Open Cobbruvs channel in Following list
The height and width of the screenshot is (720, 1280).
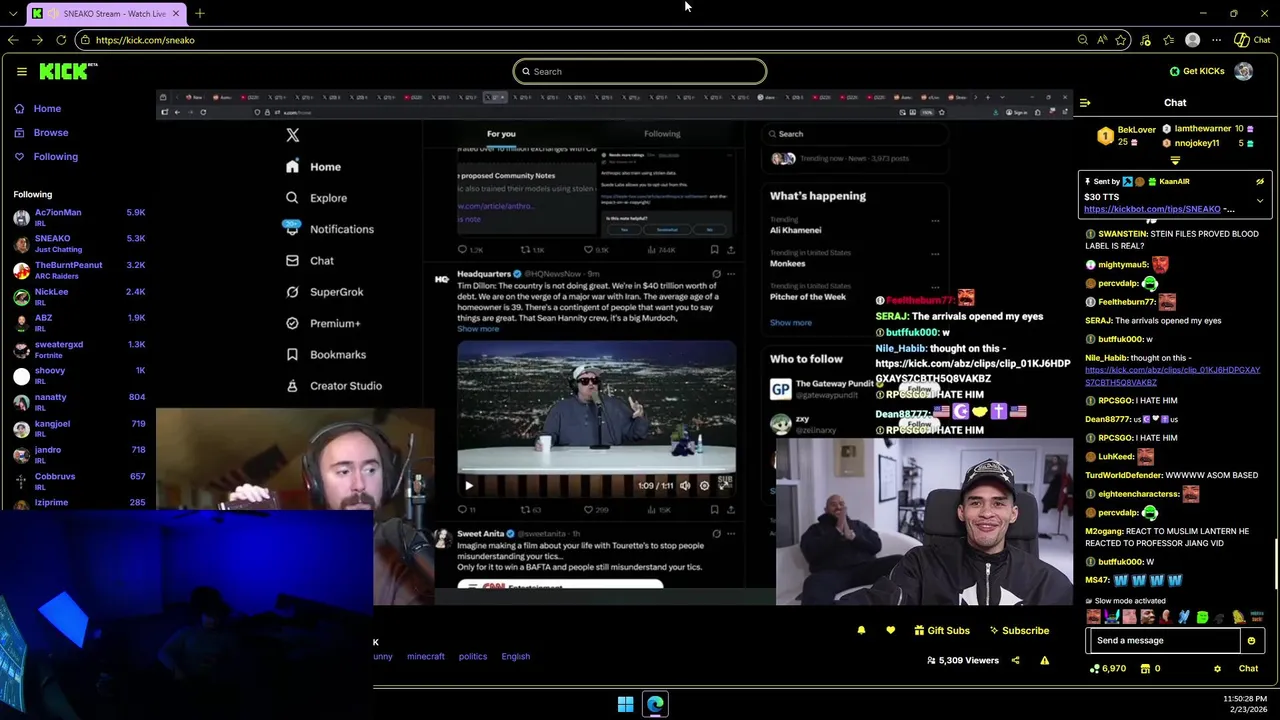pyautogui.click(x=79, y=481)
